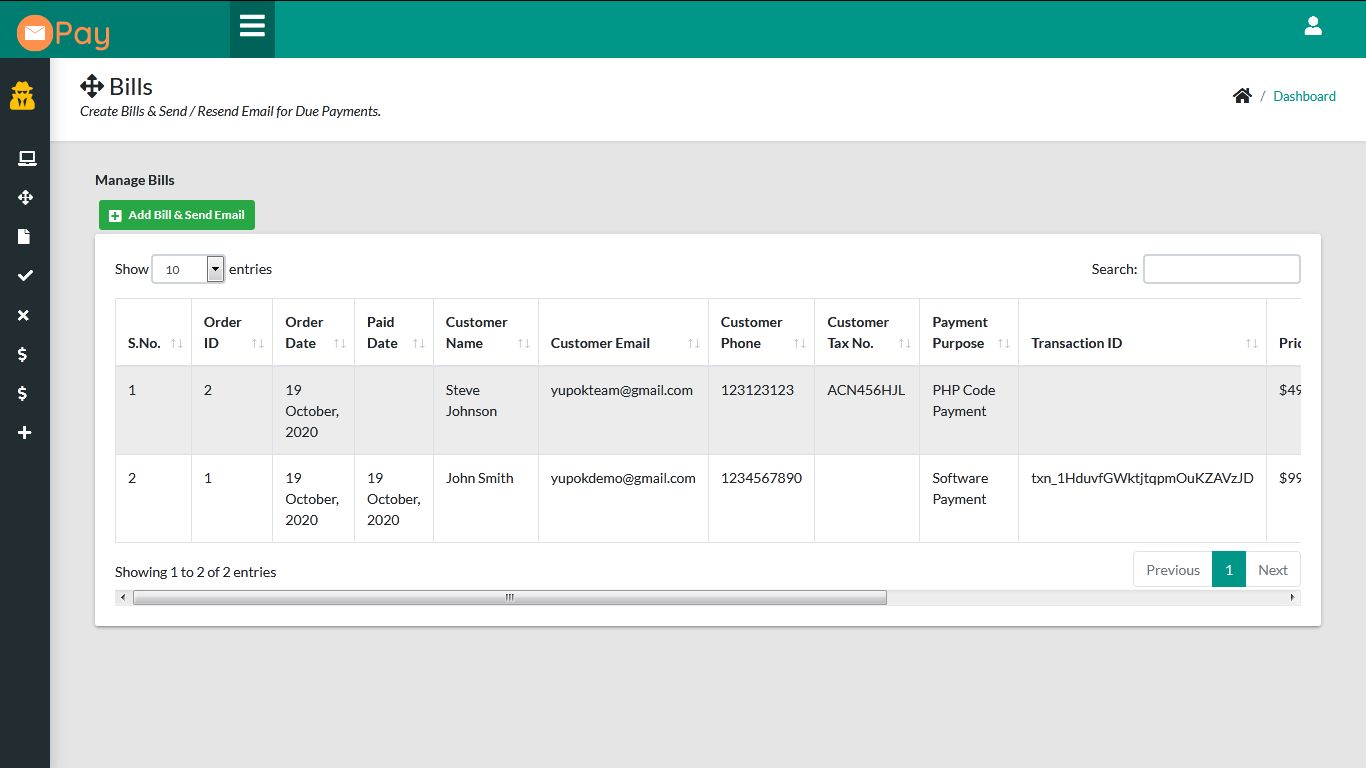The width and height of the screenshot is (1366, 768).
Task: Click the orange Pay logo
Action: point(62,31)
